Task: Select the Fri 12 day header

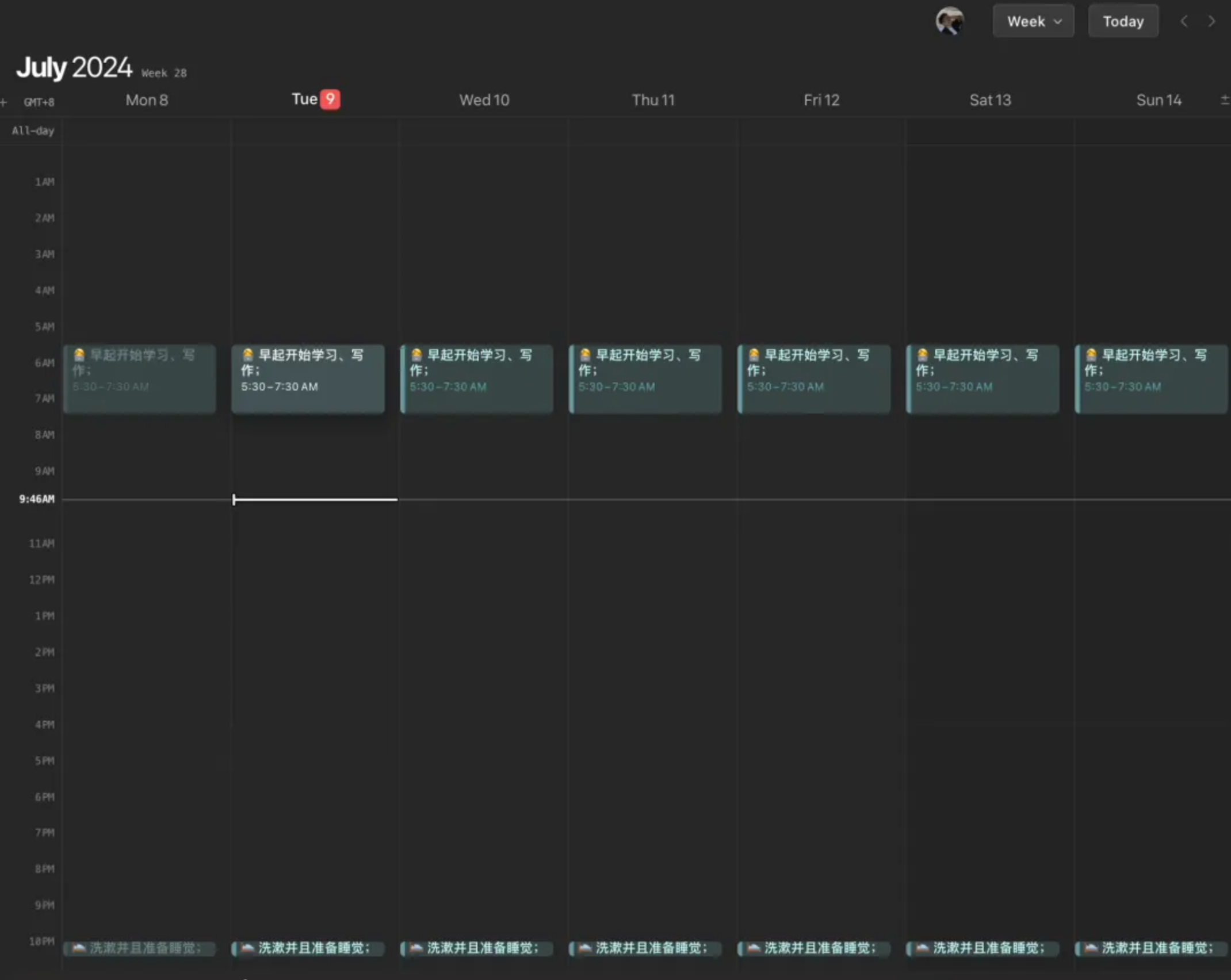Action: pos(821,100)
